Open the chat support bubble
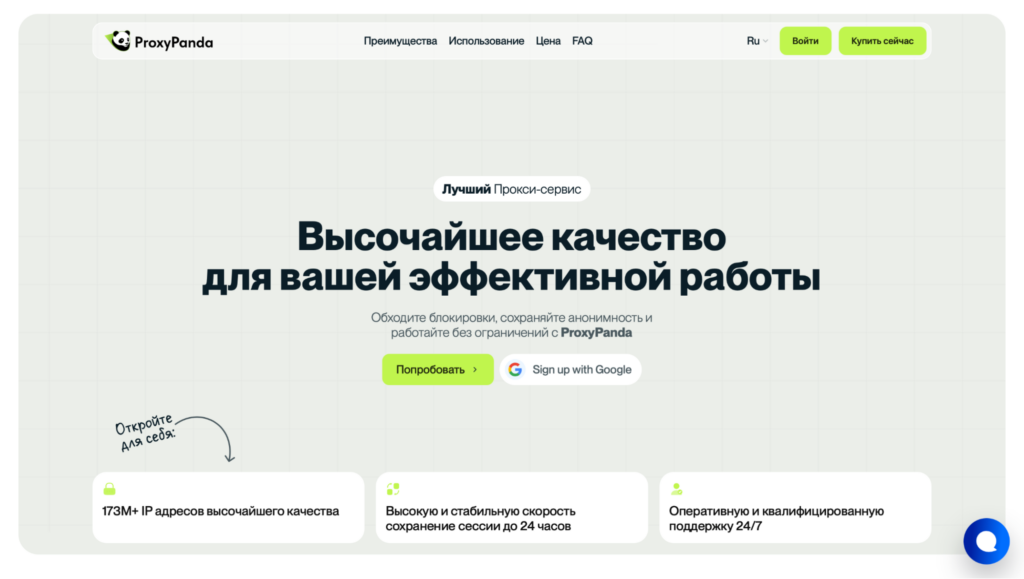 pyautogui.click(x=986, y=541)
